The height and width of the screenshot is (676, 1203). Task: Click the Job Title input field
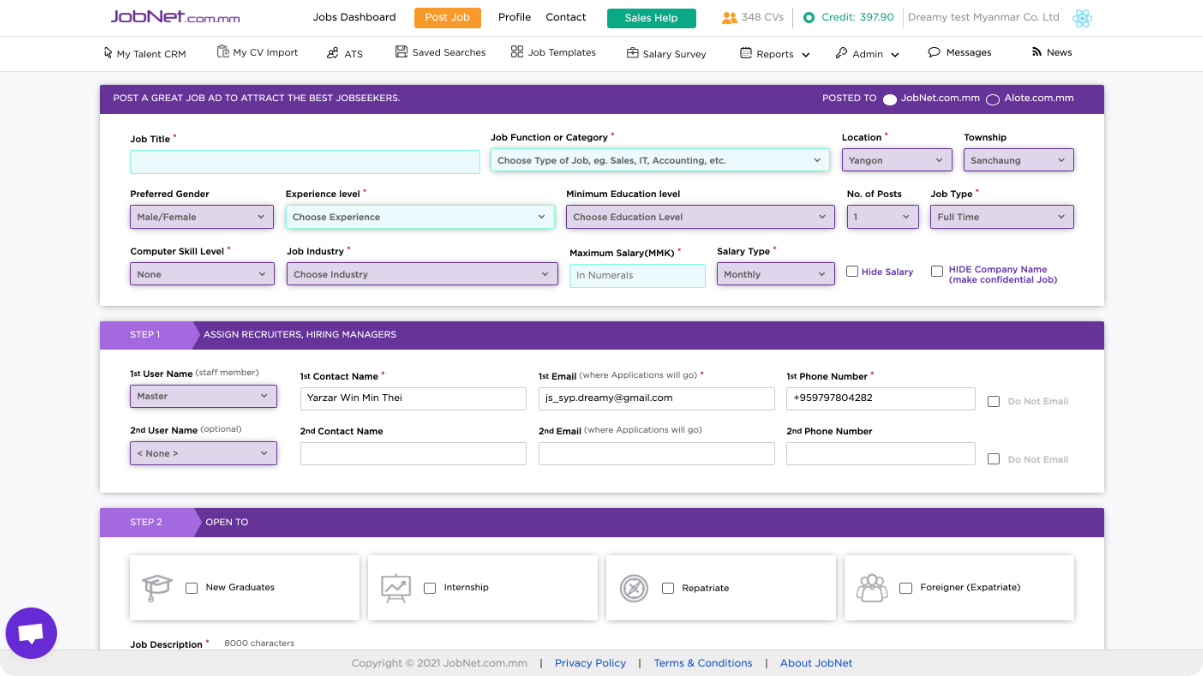point(305,162)
